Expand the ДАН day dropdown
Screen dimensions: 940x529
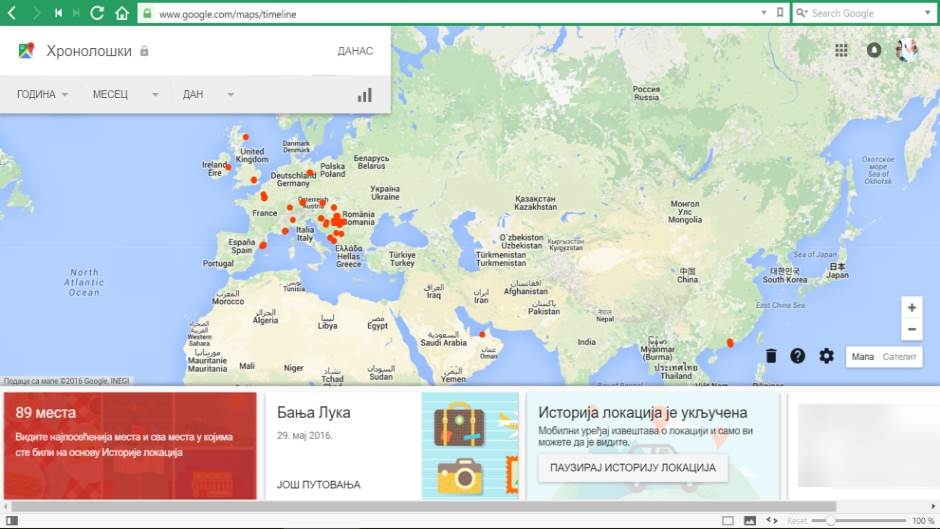coord(207,94)
